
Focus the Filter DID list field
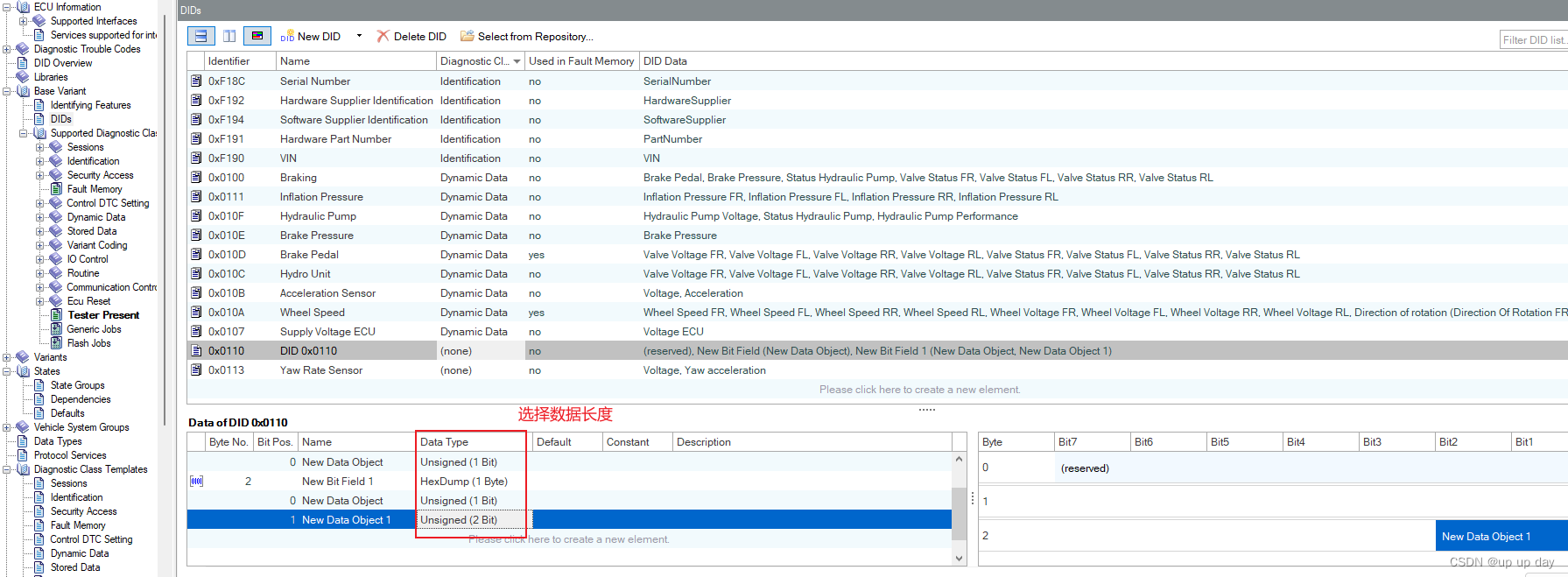(1533, 39)
